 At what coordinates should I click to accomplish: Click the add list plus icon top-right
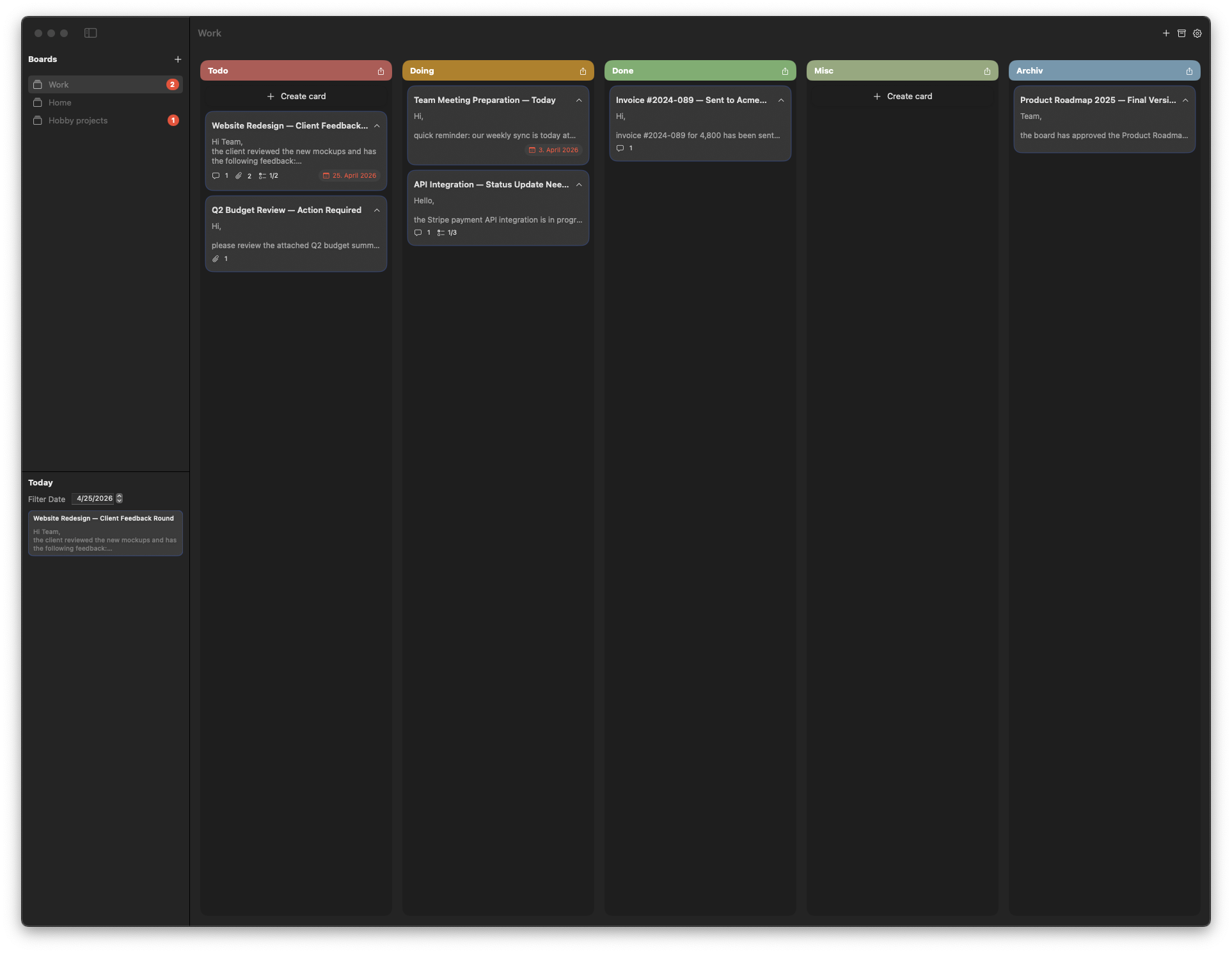click(1165, 33)
